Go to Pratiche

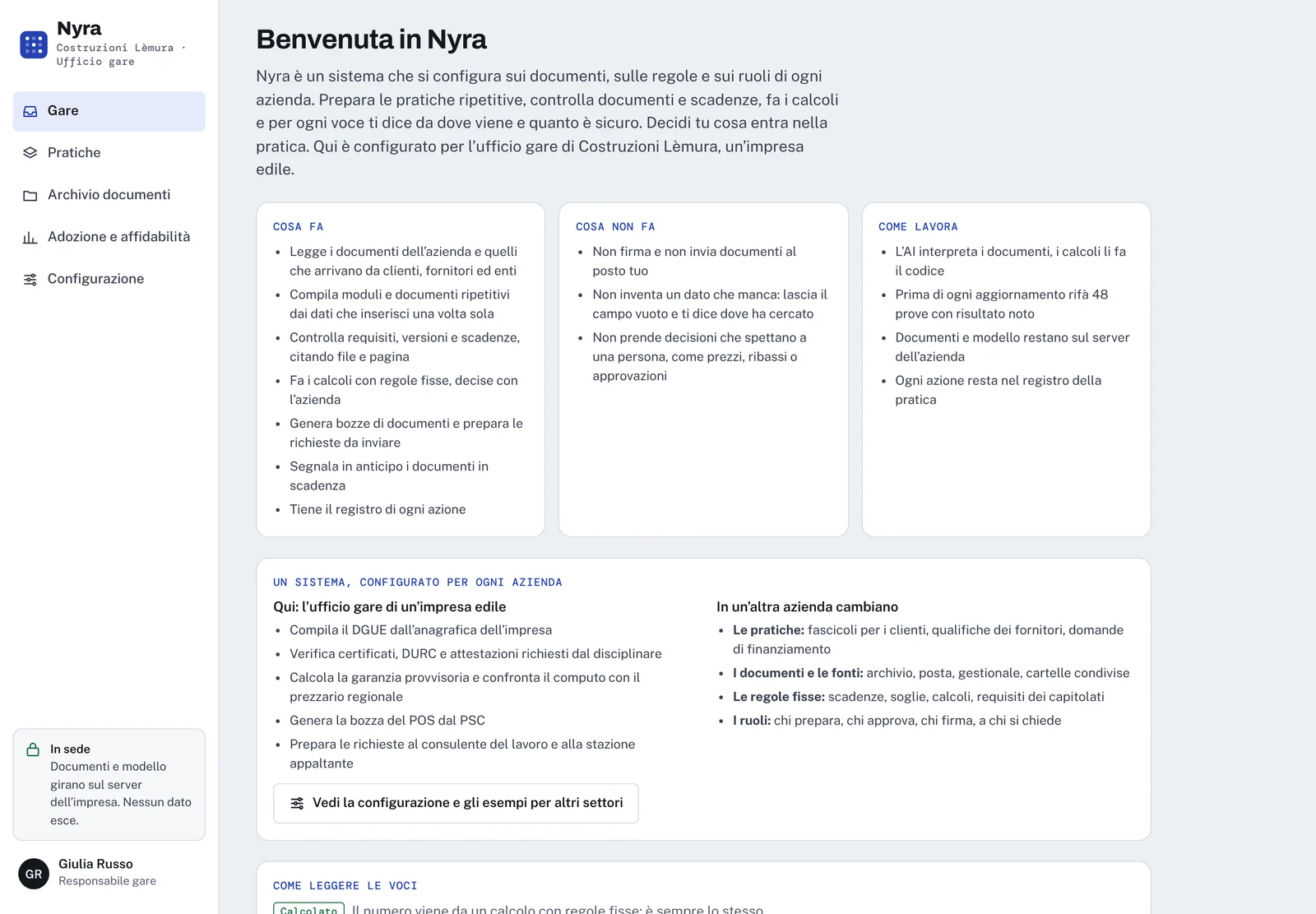109,153
